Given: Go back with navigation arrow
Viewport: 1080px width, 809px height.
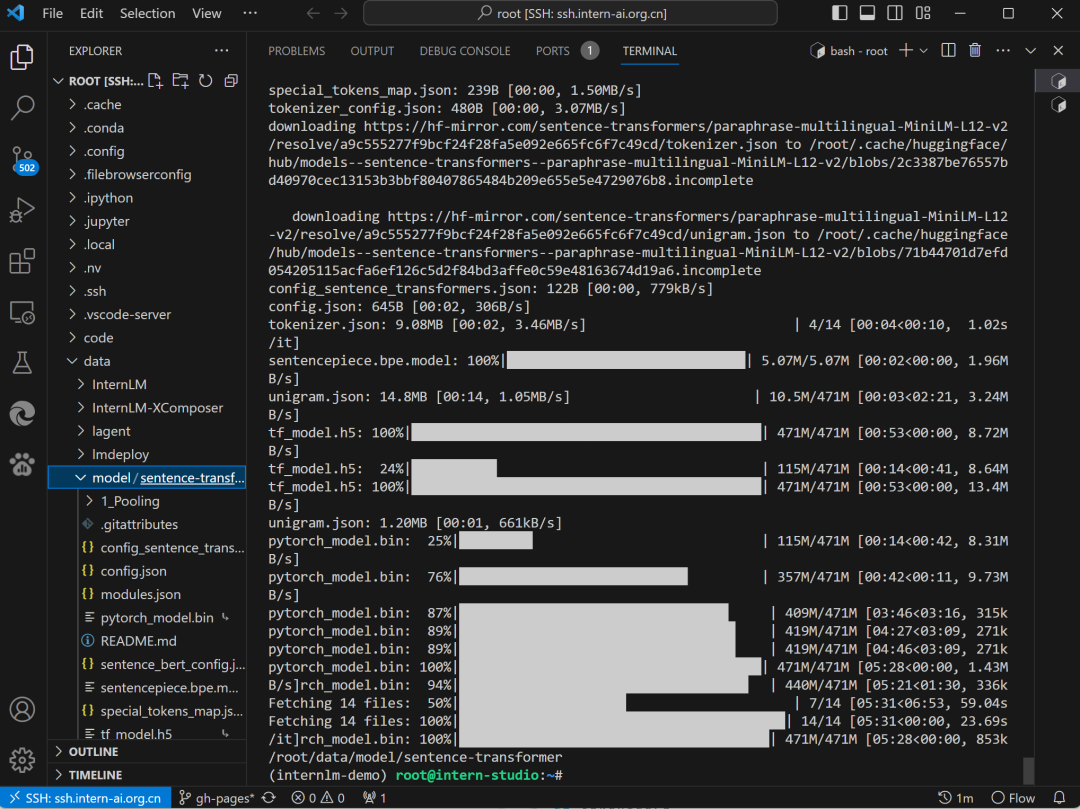Looking at the screenshot, I should [x=313, y=13].
